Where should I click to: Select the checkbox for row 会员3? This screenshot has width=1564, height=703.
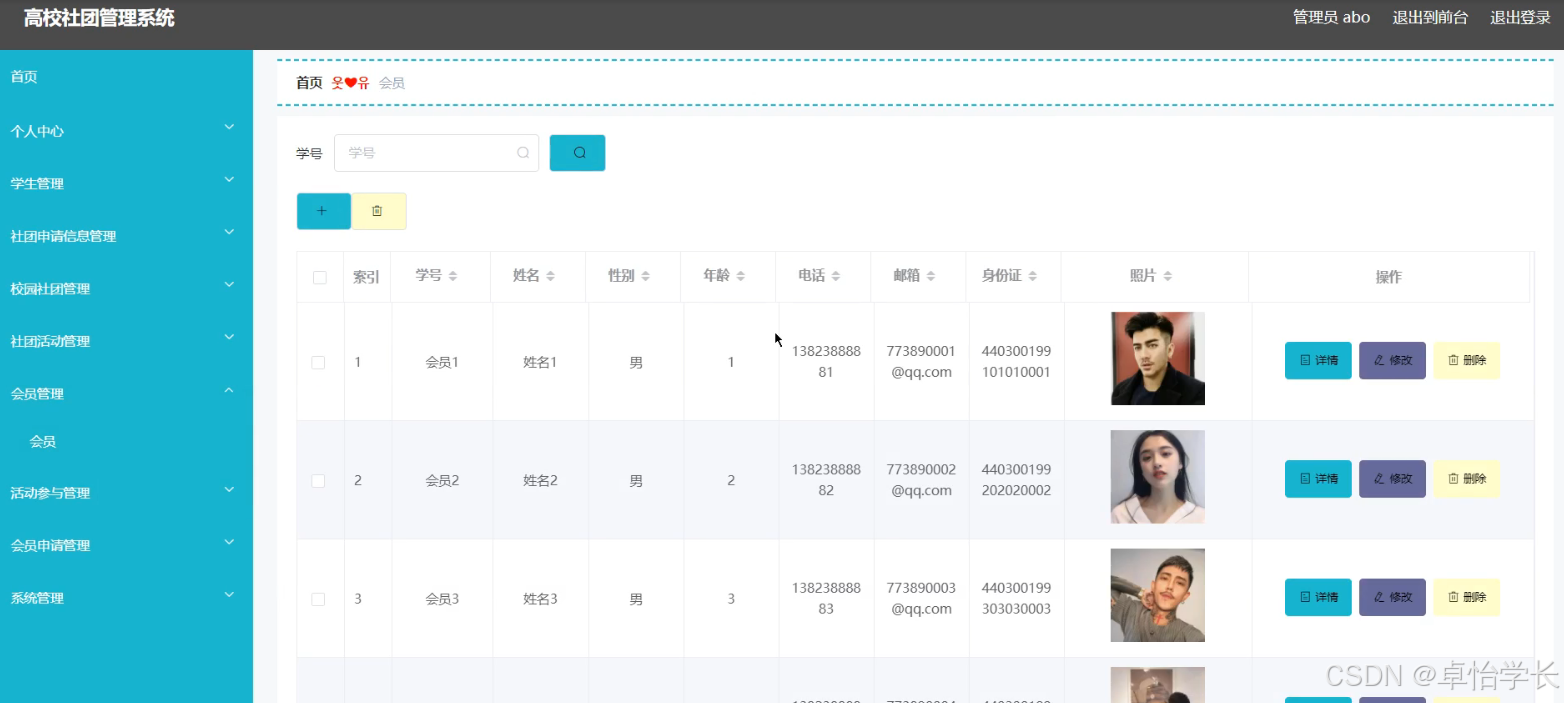318,599
